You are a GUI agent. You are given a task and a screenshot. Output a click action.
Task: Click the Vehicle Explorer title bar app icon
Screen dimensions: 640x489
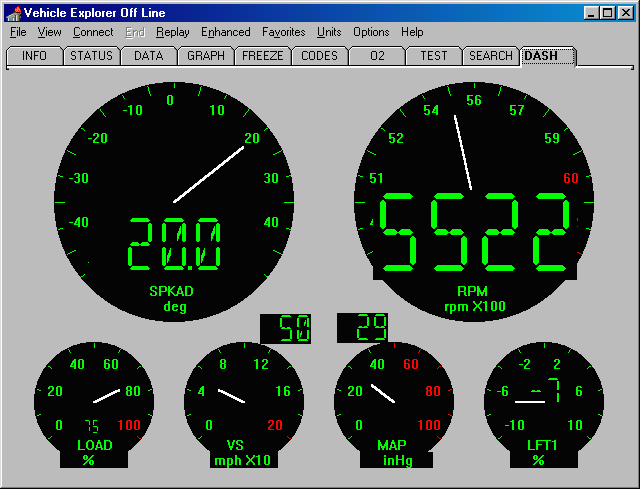click(13, 13)
